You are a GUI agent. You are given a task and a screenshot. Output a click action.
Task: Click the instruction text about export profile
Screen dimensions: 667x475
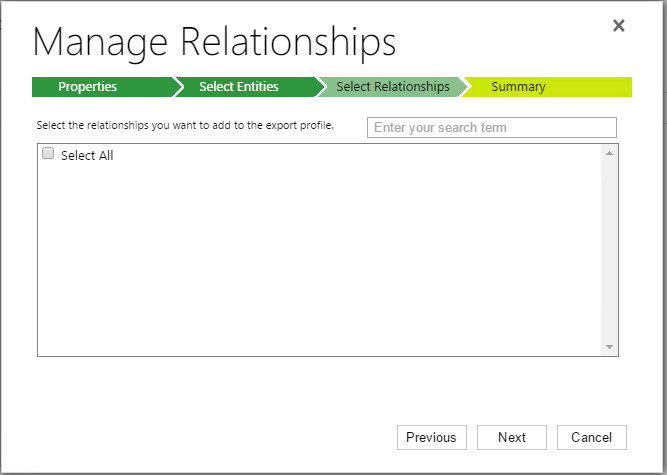coord(185,125)
